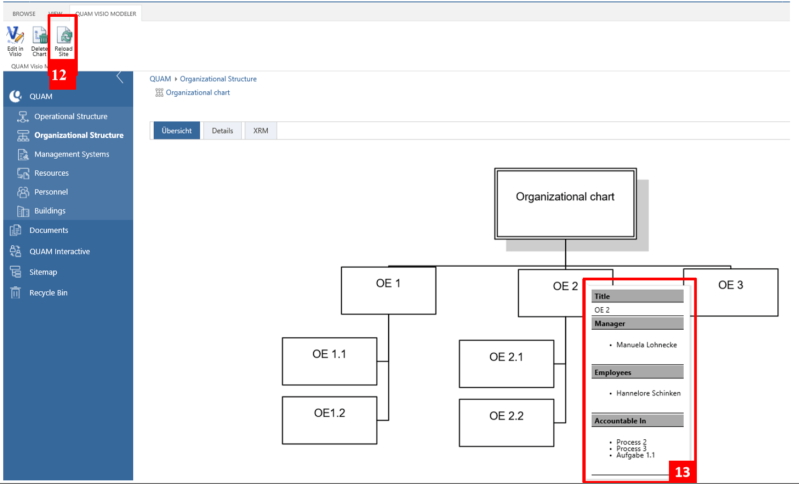Screen dimensions: 800x484
Task: Click the Delete Chart ribbon icon
Action: 40,36
